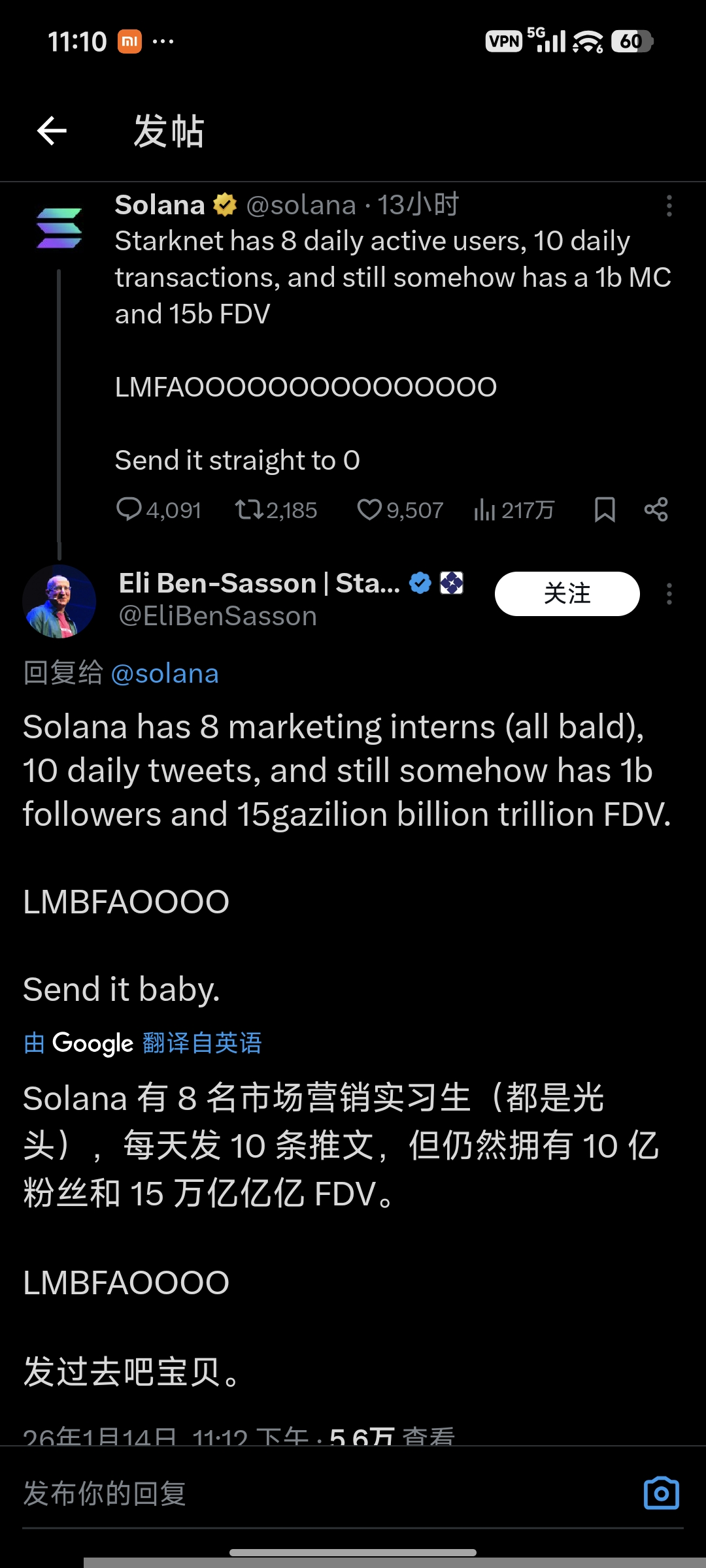Open more options for Eli's reply

tap(669, 594)
